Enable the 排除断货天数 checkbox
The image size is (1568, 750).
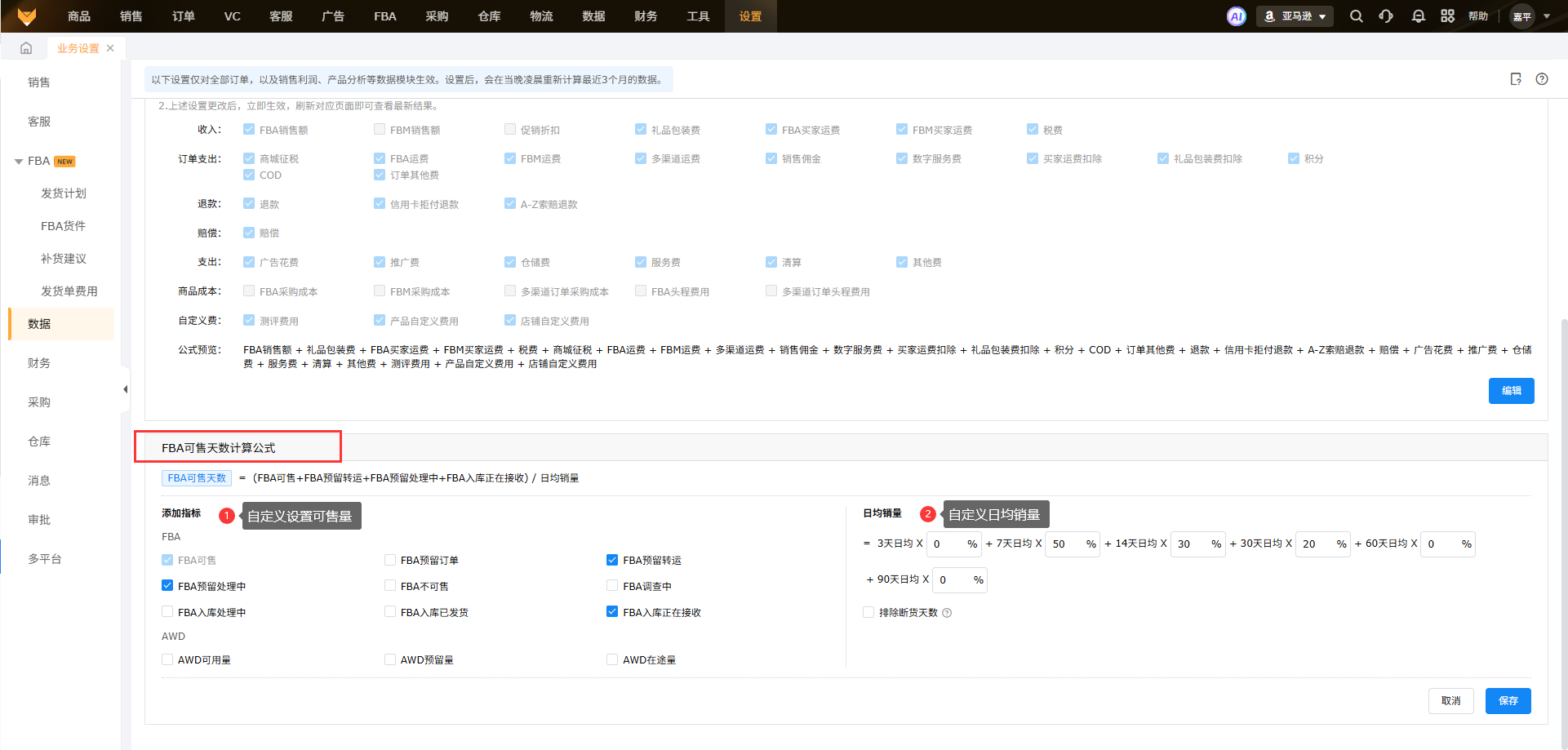click(868, 612)
